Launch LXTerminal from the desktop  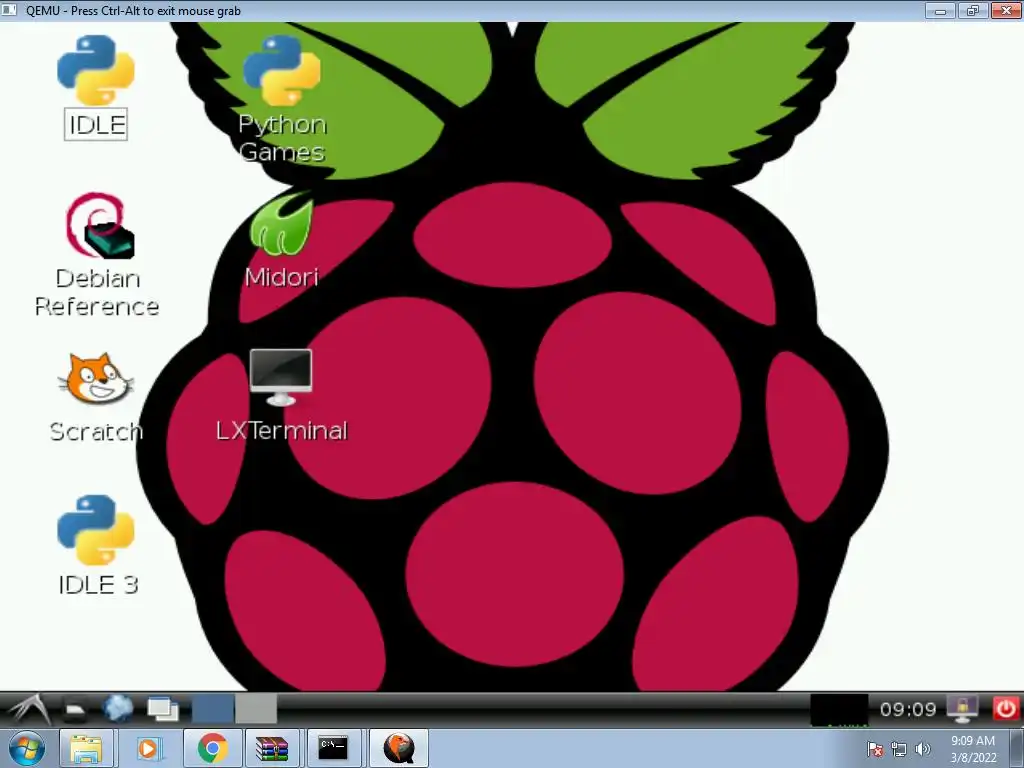click(281, 395)
